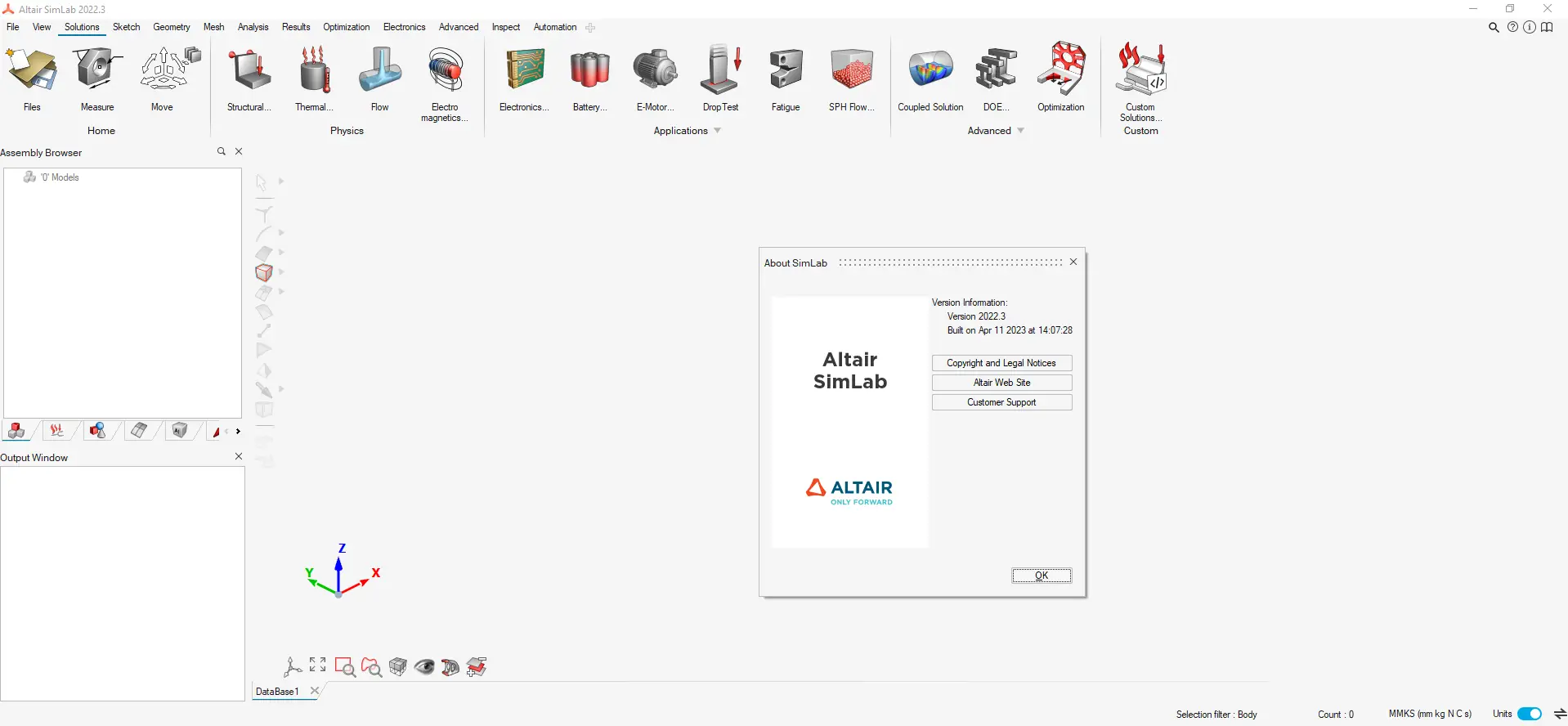Open the documentation book icon
The width and height of the screenshot is (1568, 726).
[x=1547, y=27]
